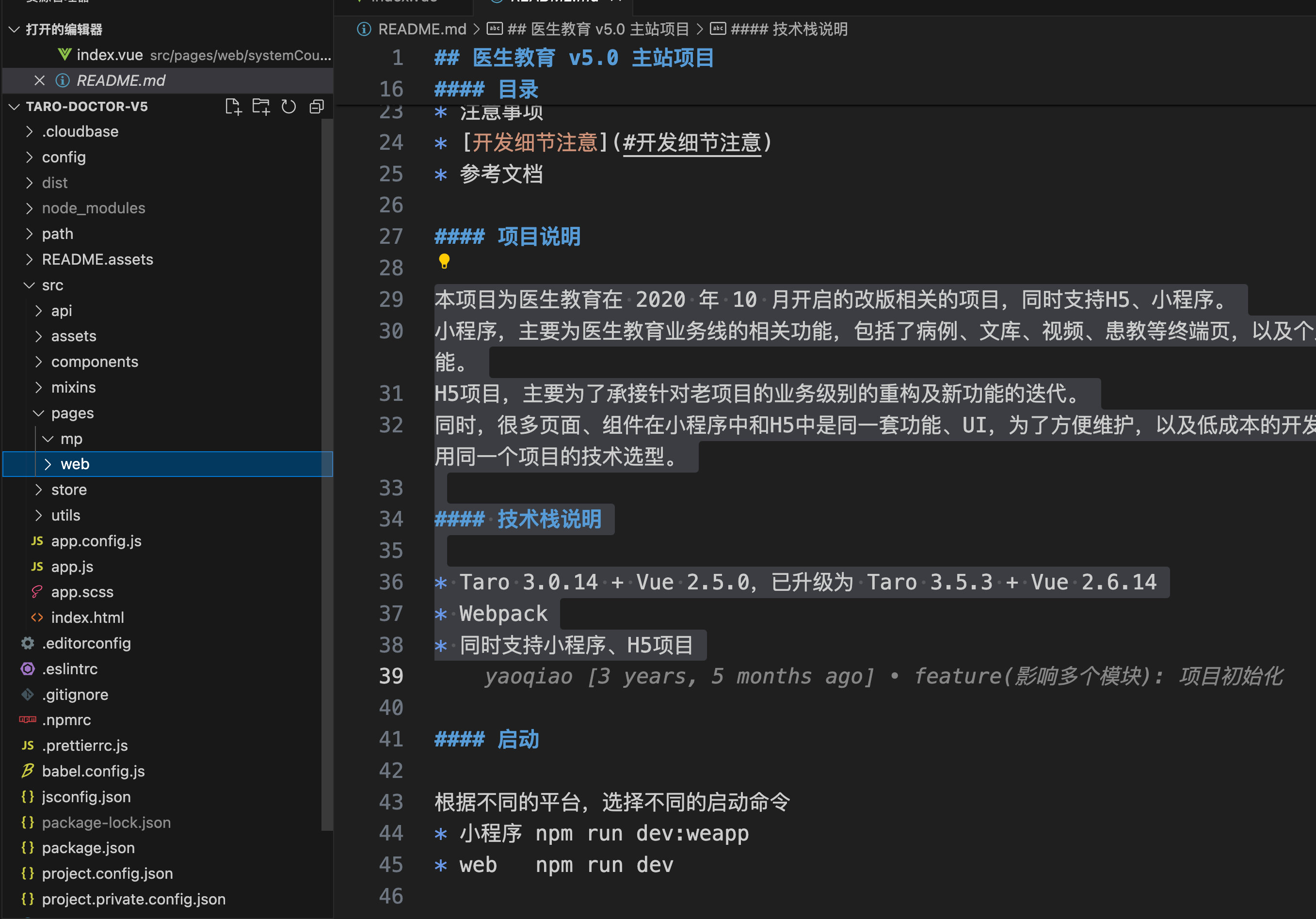Click the 'npm run dev:weapp' line
Image resolution: width=1316 pixels, height=919 pixels.
pos(592,834)
